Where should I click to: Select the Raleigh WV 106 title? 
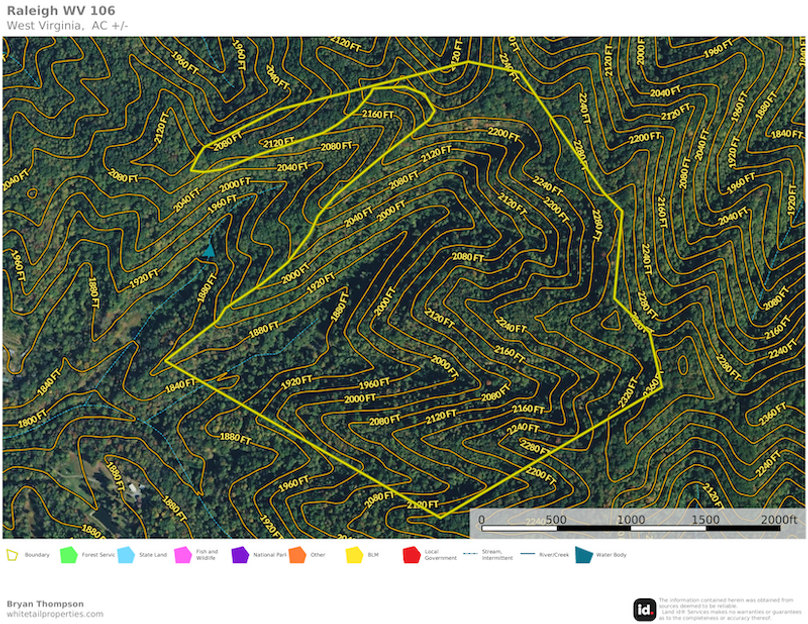[x=60, y=11]
